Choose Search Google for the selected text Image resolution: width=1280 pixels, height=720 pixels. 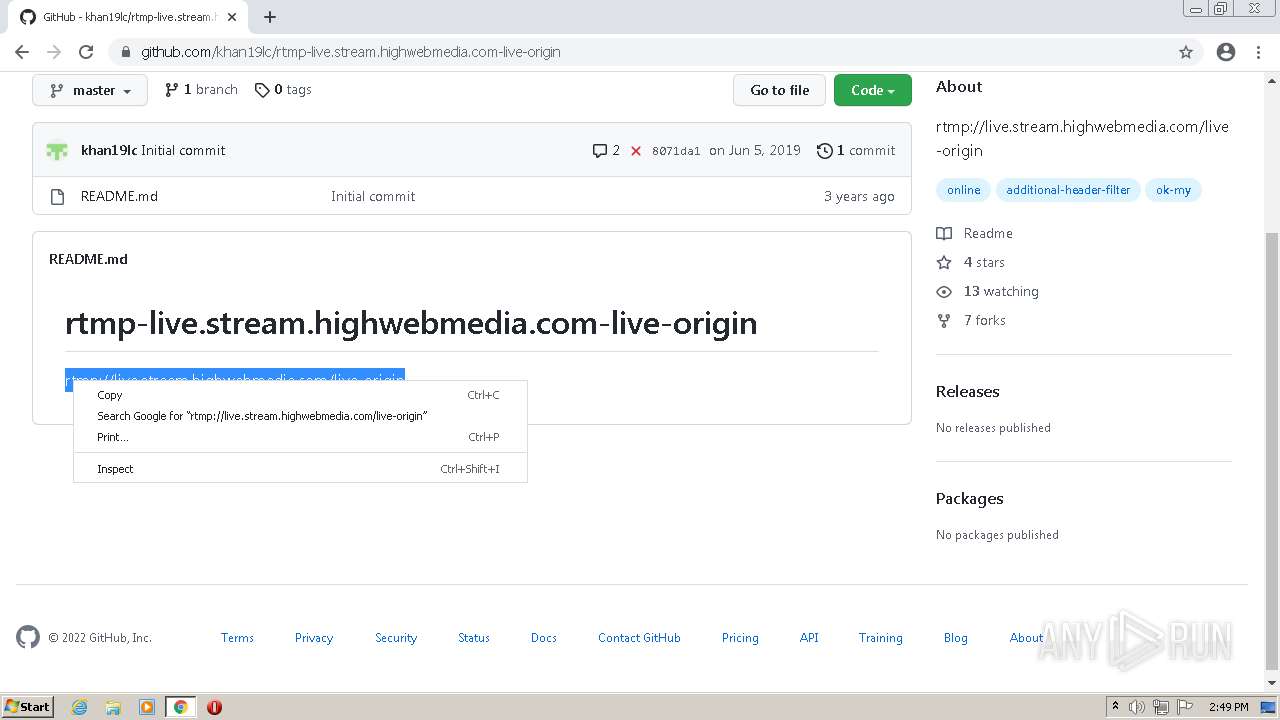300,416
